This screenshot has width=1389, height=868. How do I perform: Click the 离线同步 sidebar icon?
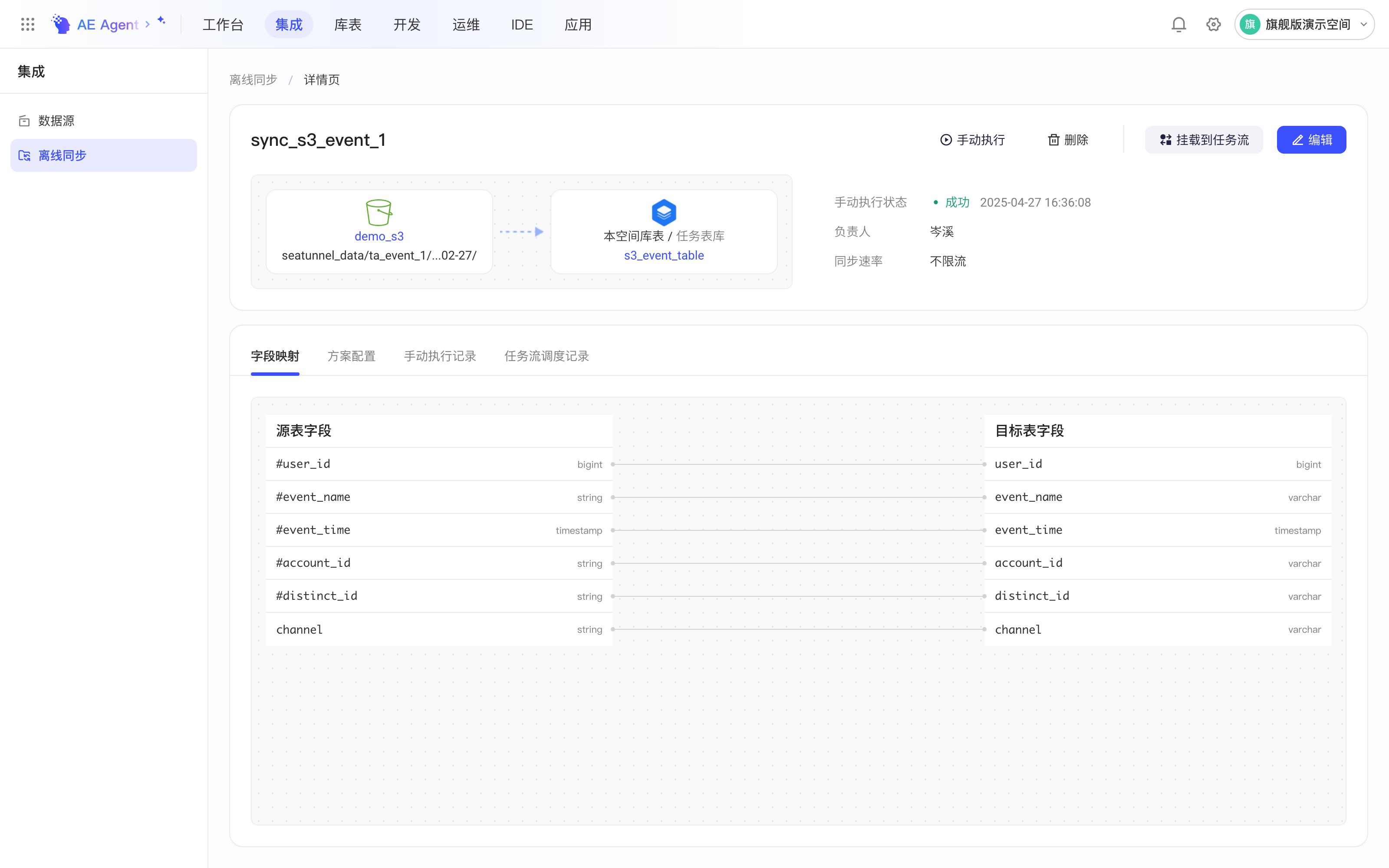click(x=24, y=155)
